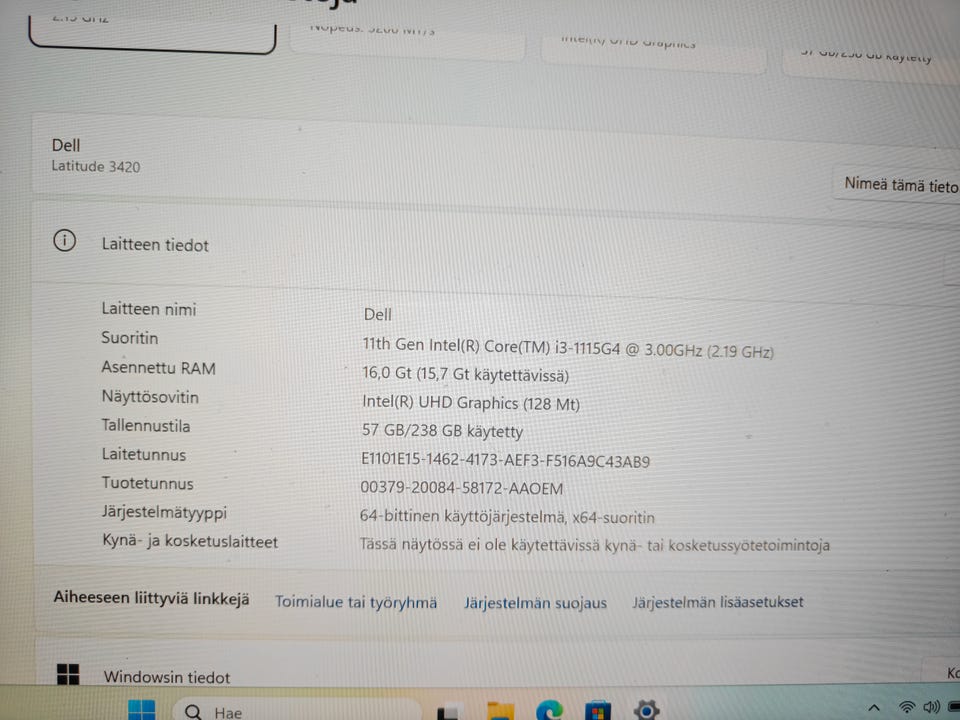Click the Windows logo beside Windowsin tiedot
960x720 pixels.
[68, 674]
